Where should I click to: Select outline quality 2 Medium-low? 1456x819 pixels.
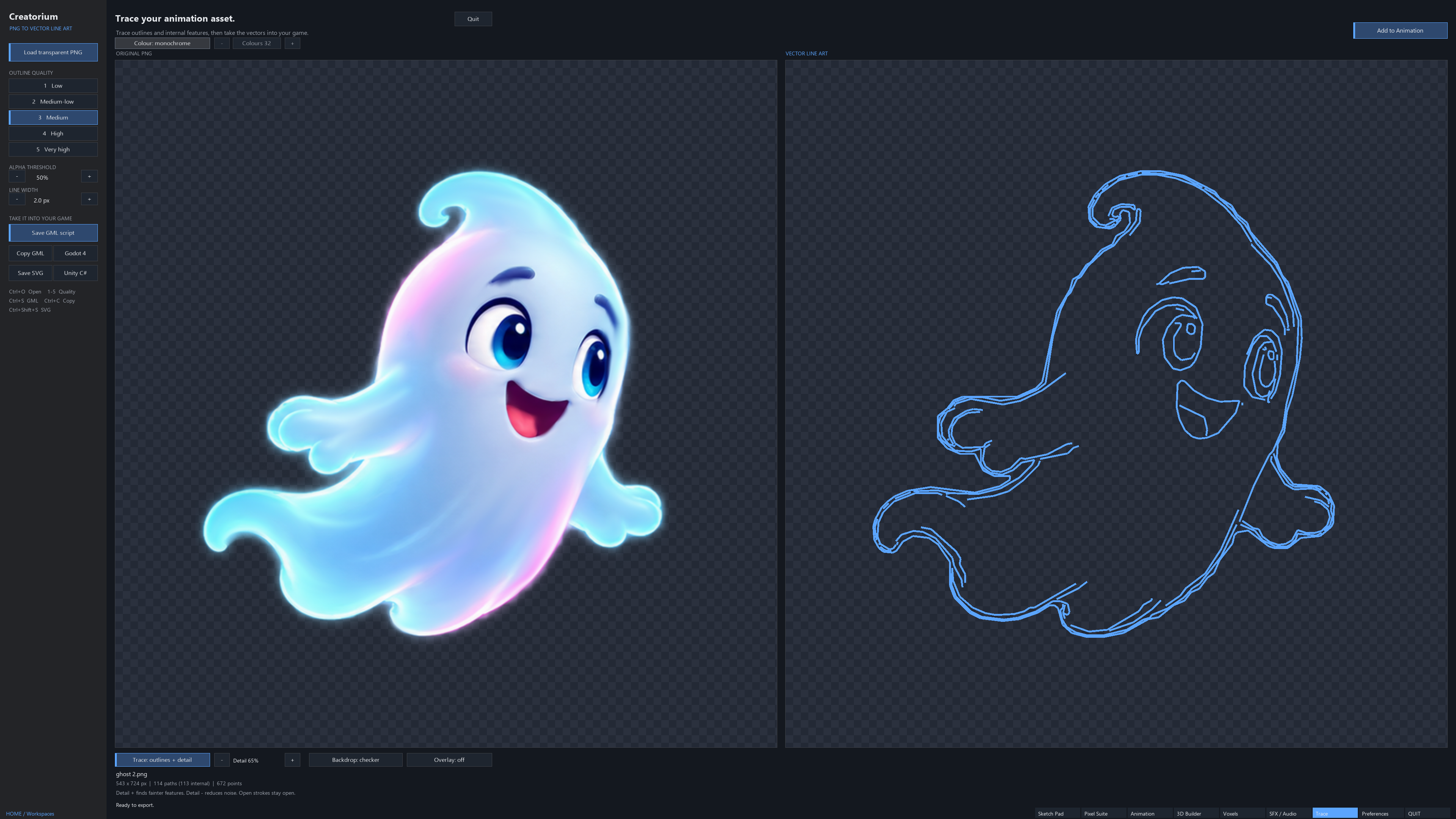click(x=53, y=102)
